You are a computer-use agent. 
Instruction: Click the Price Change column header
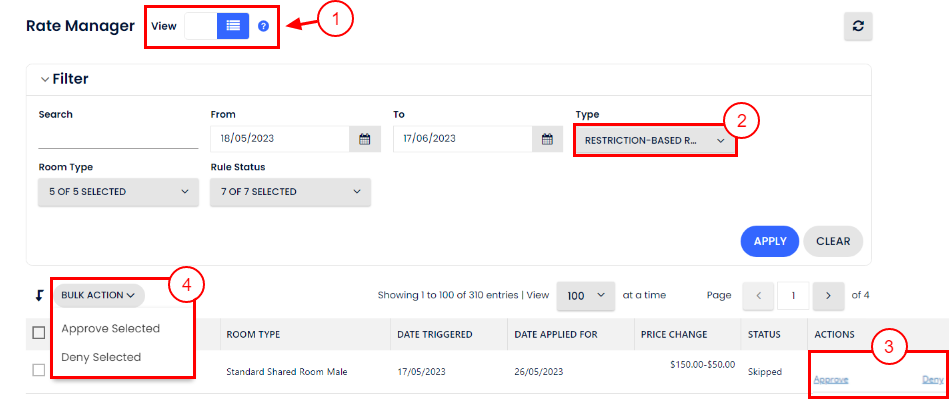(674, 335)
